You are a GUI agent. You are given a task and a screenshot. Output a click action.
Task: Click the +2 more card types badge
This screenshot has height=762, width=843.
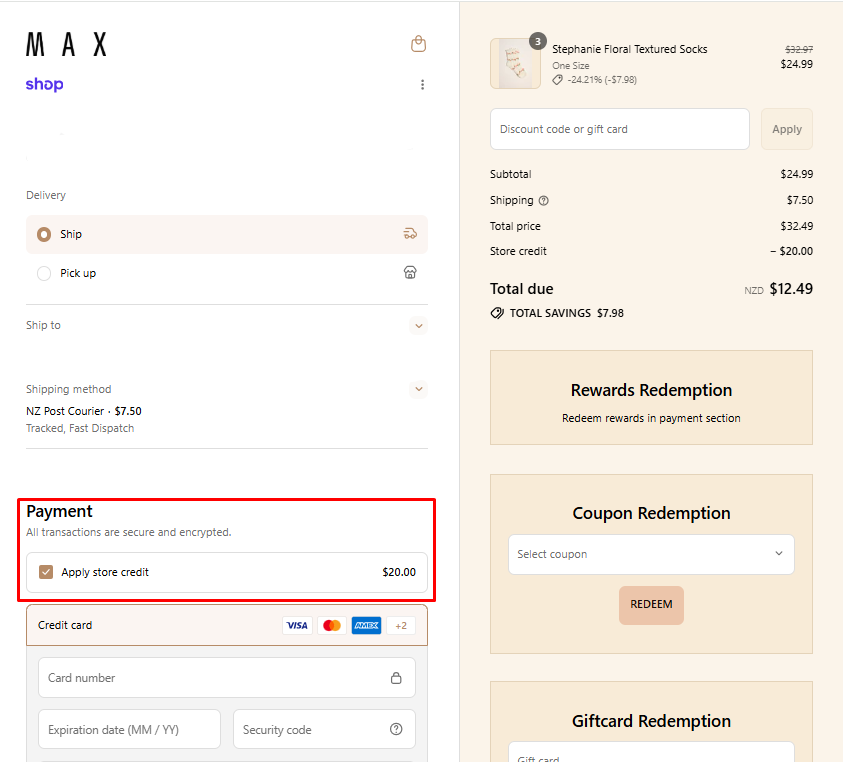coord(401,626)
